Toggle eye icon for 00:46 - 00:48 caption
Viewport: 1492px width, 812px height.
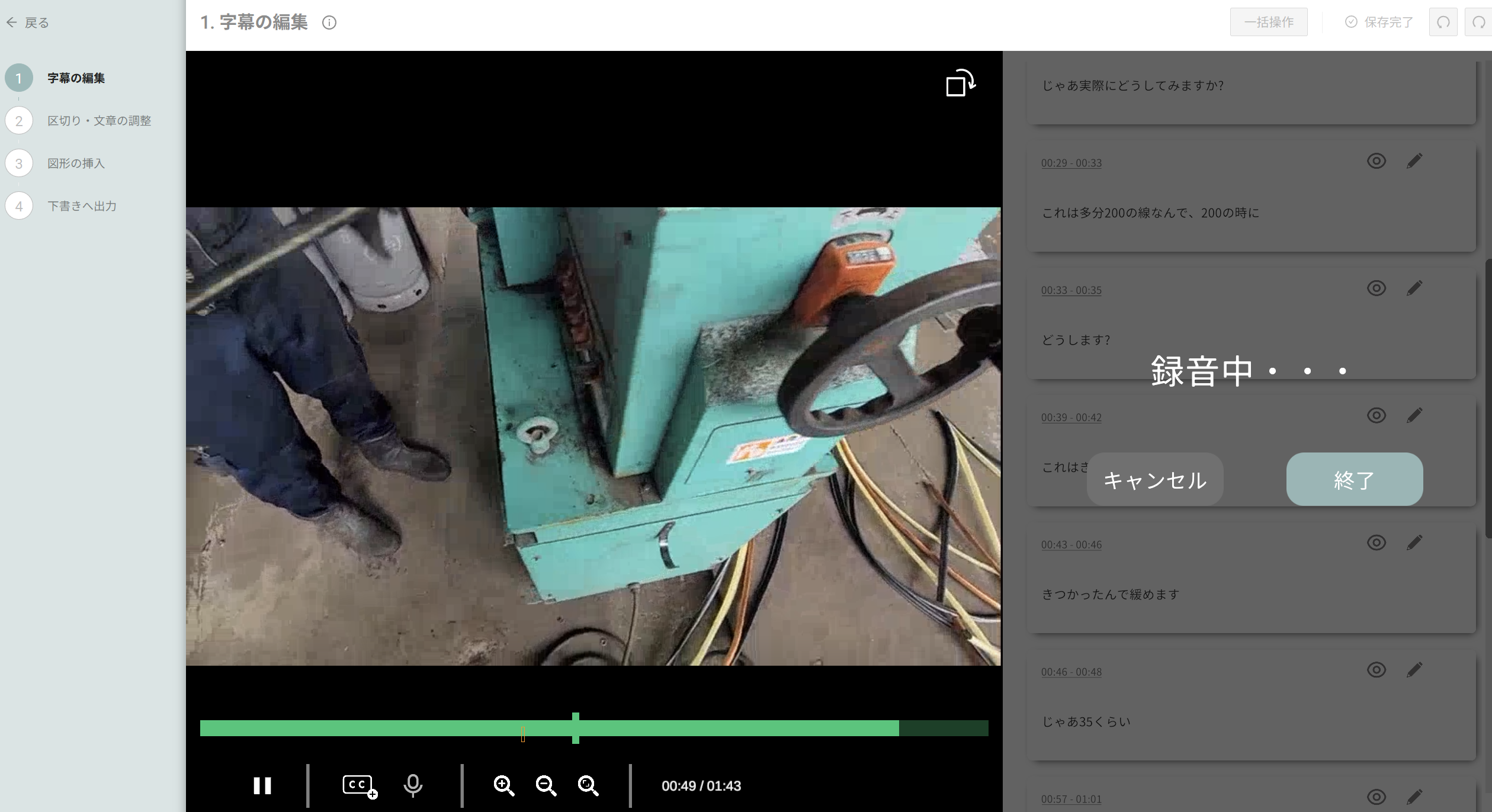1376,670
